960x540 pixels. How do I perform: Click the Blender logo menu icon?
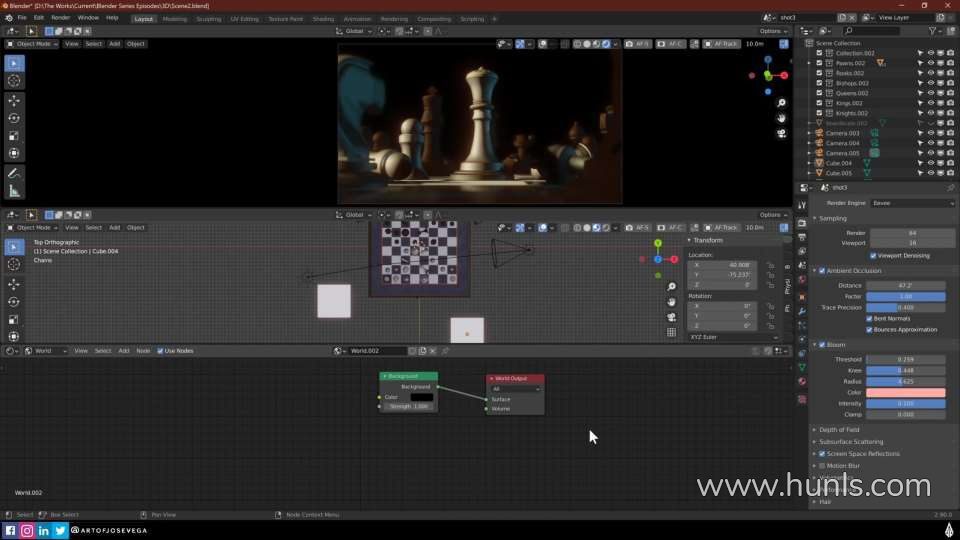(9, 18)
